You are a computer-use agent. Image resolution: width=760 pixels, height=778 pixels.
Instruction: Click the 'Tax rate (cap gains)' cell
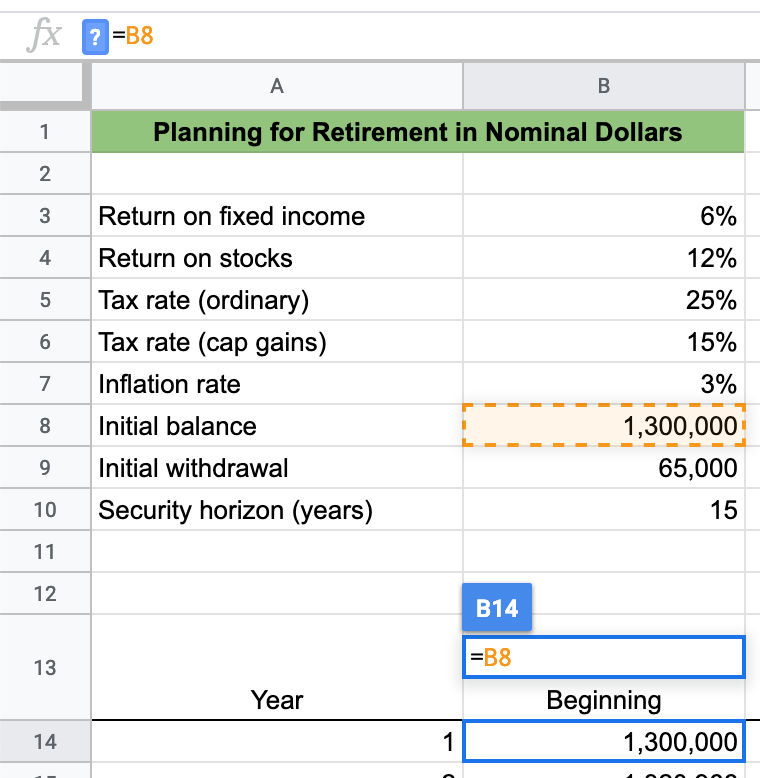pyautogui.click(x=277, y=342)
